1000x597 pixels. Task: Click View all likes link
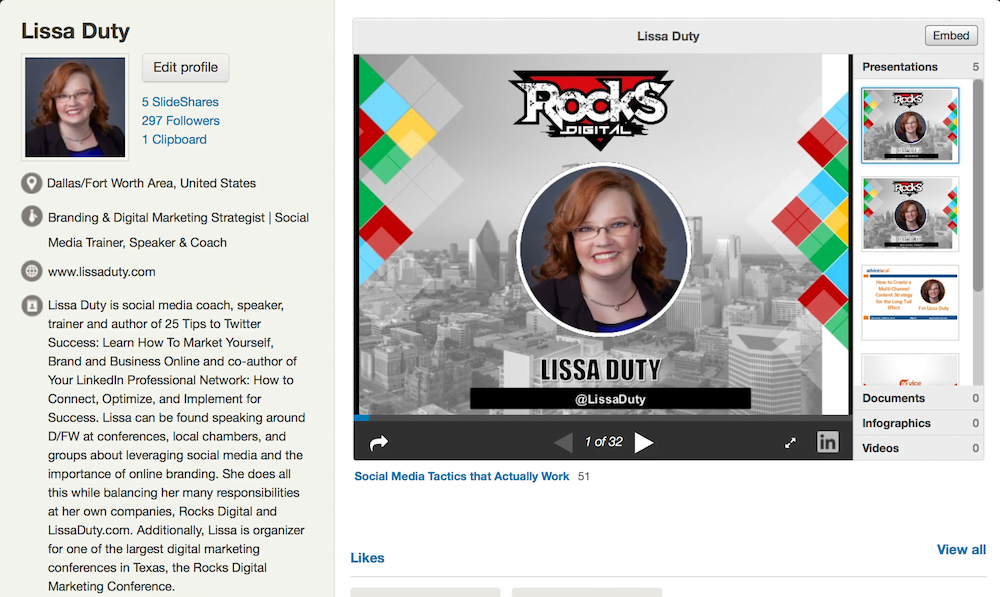point(961,550)
